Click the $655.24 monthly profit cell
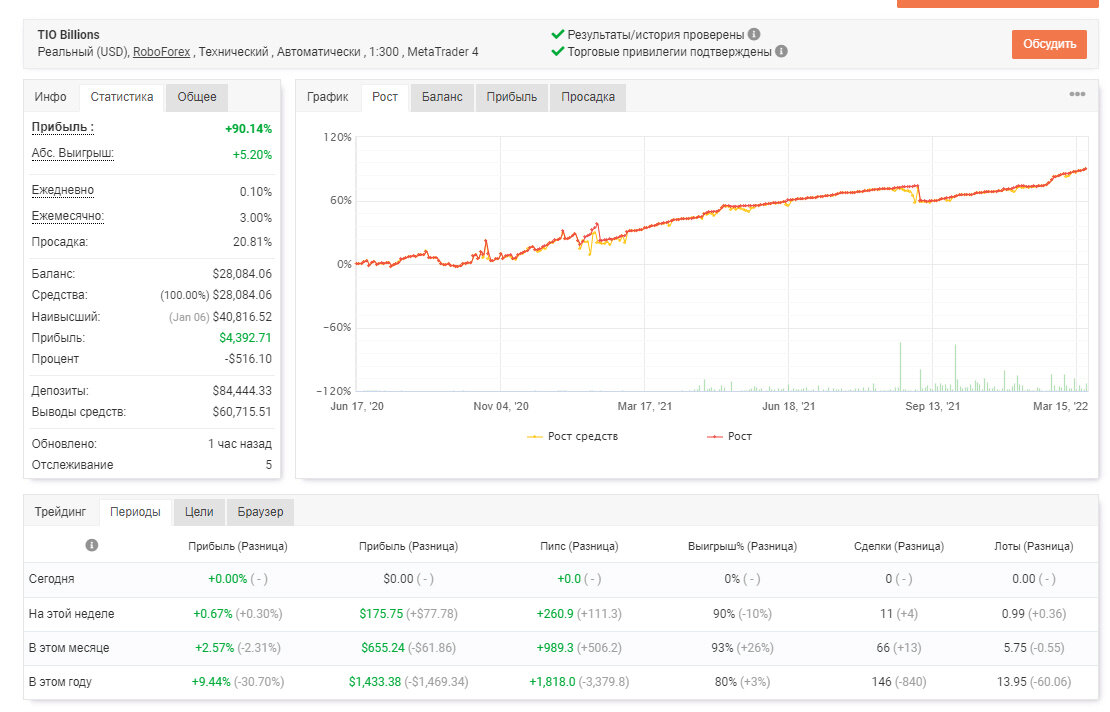Screen dimensions: 1110x712 click(408, 648)
